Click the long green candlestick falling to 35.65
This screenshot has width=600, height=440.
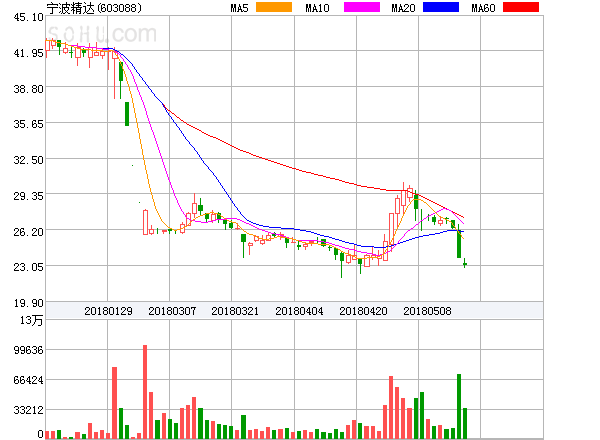tap(127, 114)
